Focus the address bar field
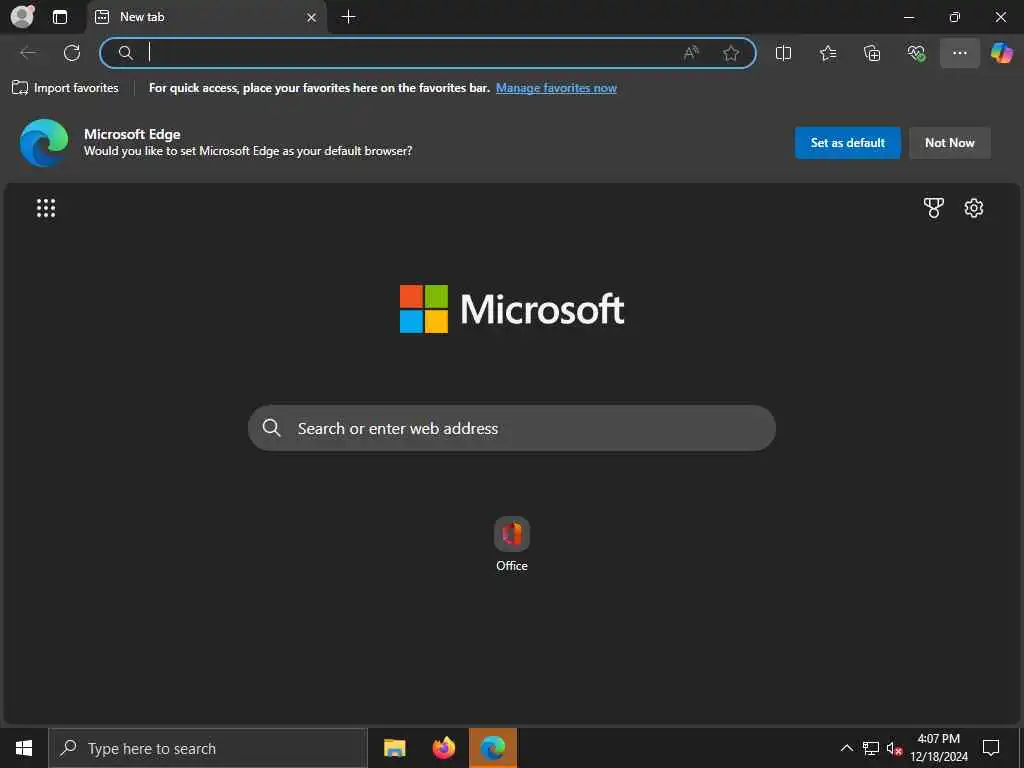This screenshot has width=1024, height=768. pos(428,53)
